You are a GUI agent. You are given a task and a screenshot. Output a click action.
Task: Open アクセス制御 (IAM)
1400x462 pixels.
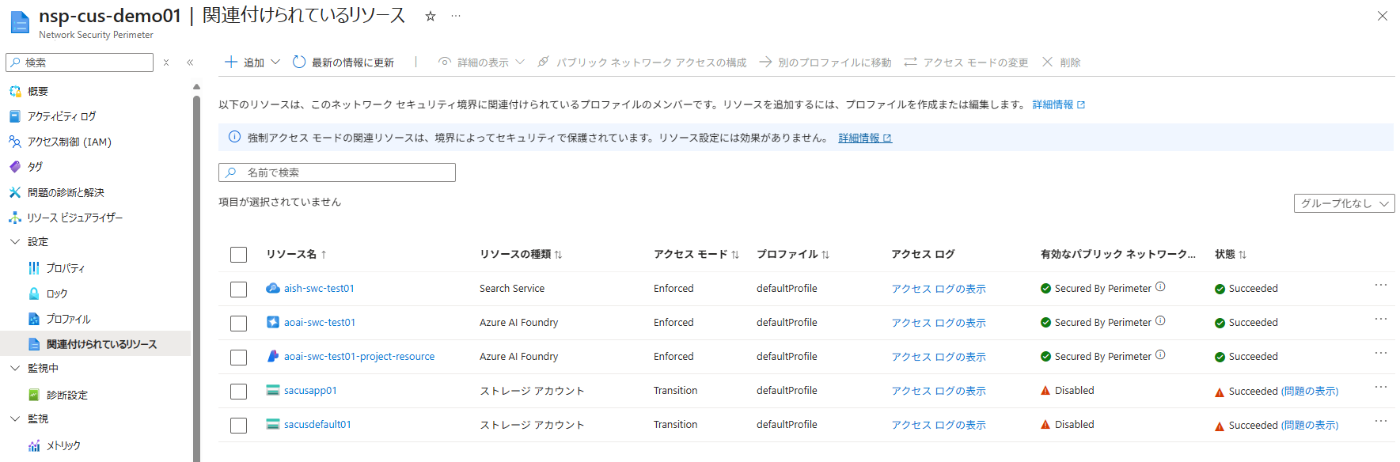(68, 141)
